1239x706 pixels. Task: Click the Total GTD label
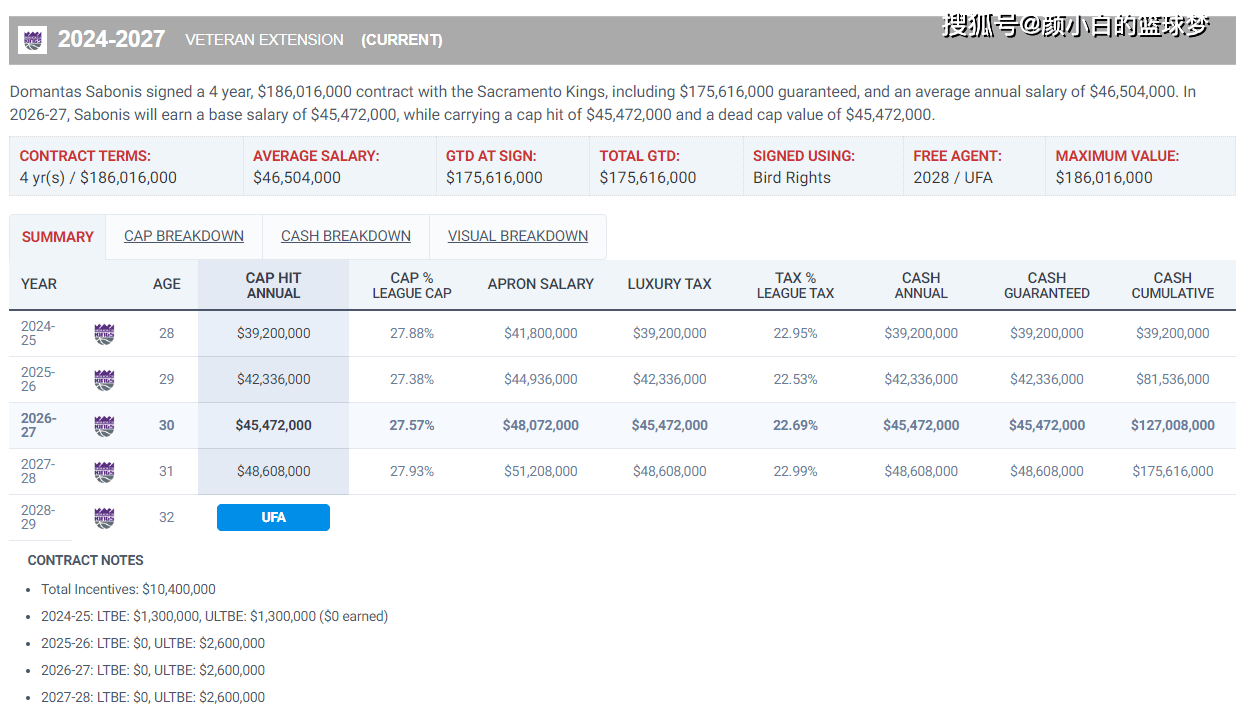click(640, 156)
